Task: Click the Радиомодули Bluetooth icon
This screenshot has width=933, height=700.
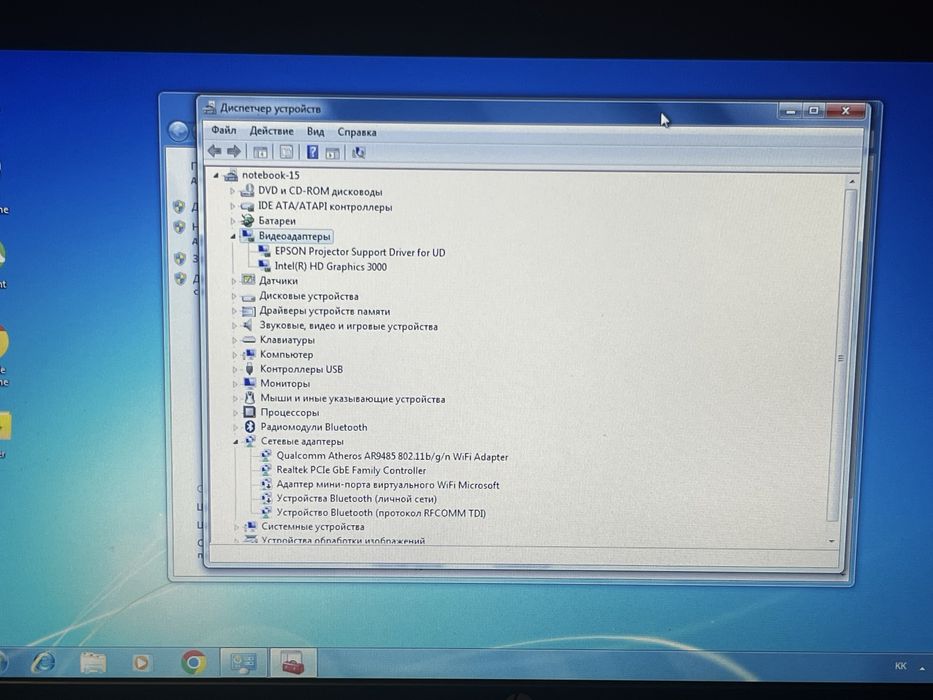Action: click(250, 427)
